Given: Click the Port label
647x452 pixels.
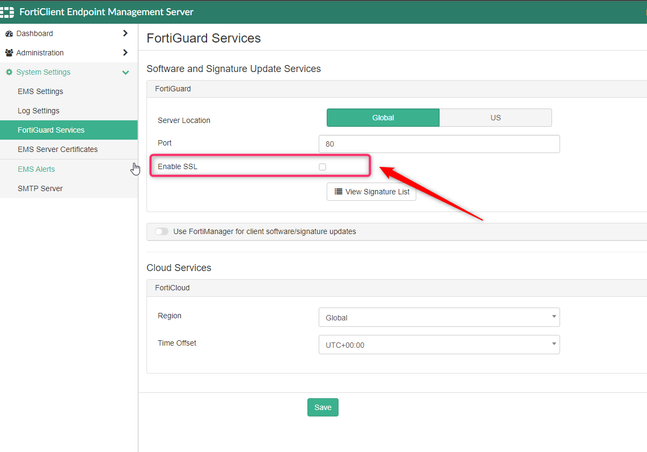Looking at the screenshot, I should click(x=164, y=143).
